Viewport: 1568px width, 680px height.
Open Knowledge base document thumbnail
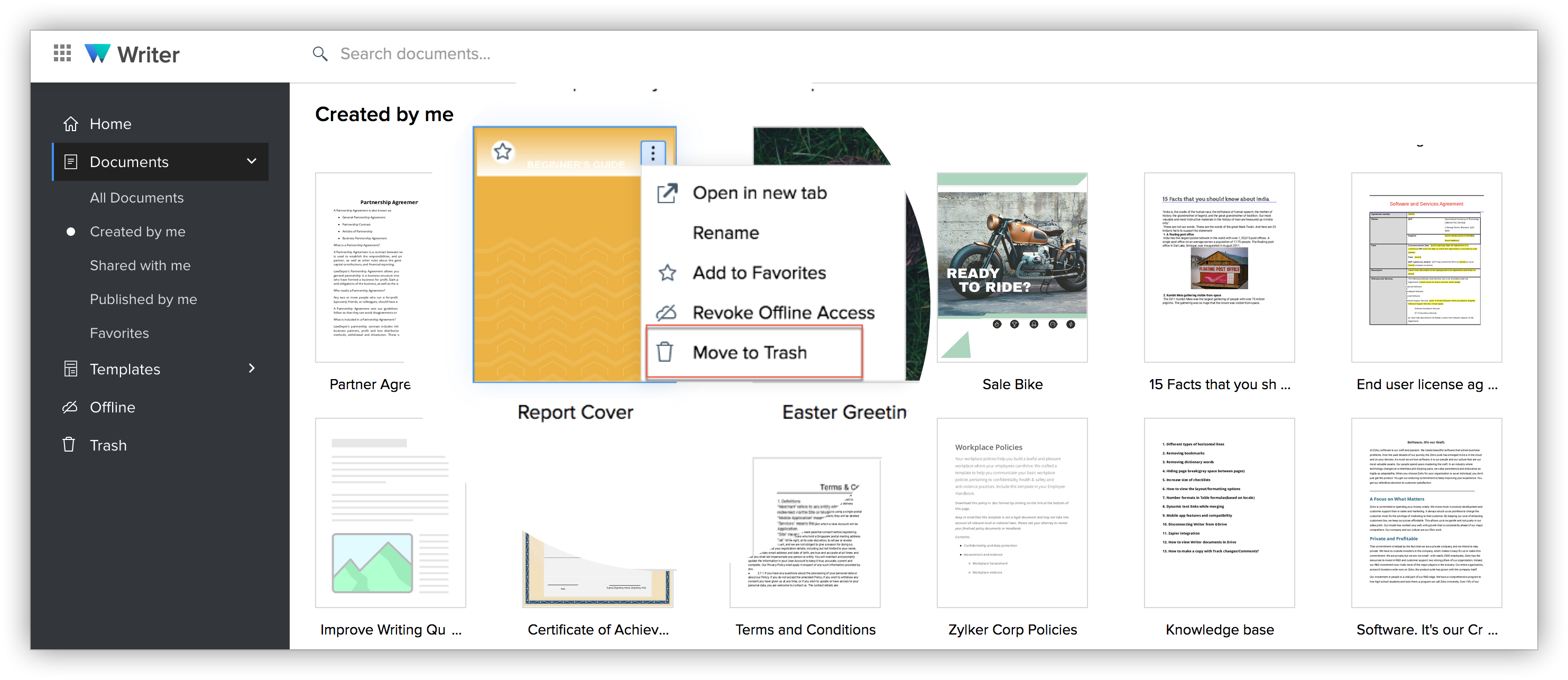(1219, 512)
